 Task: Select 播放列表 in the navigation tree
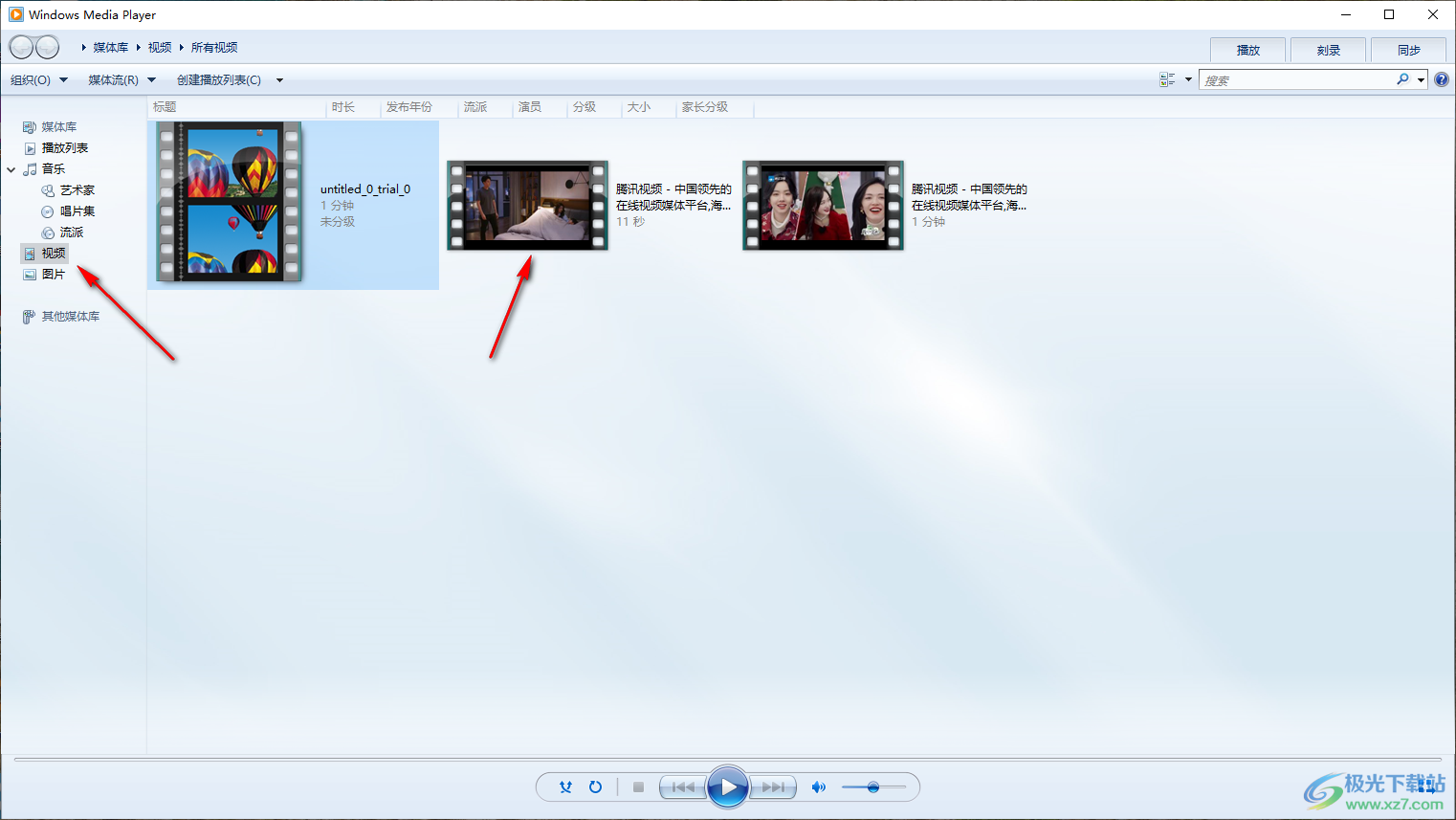65,148
